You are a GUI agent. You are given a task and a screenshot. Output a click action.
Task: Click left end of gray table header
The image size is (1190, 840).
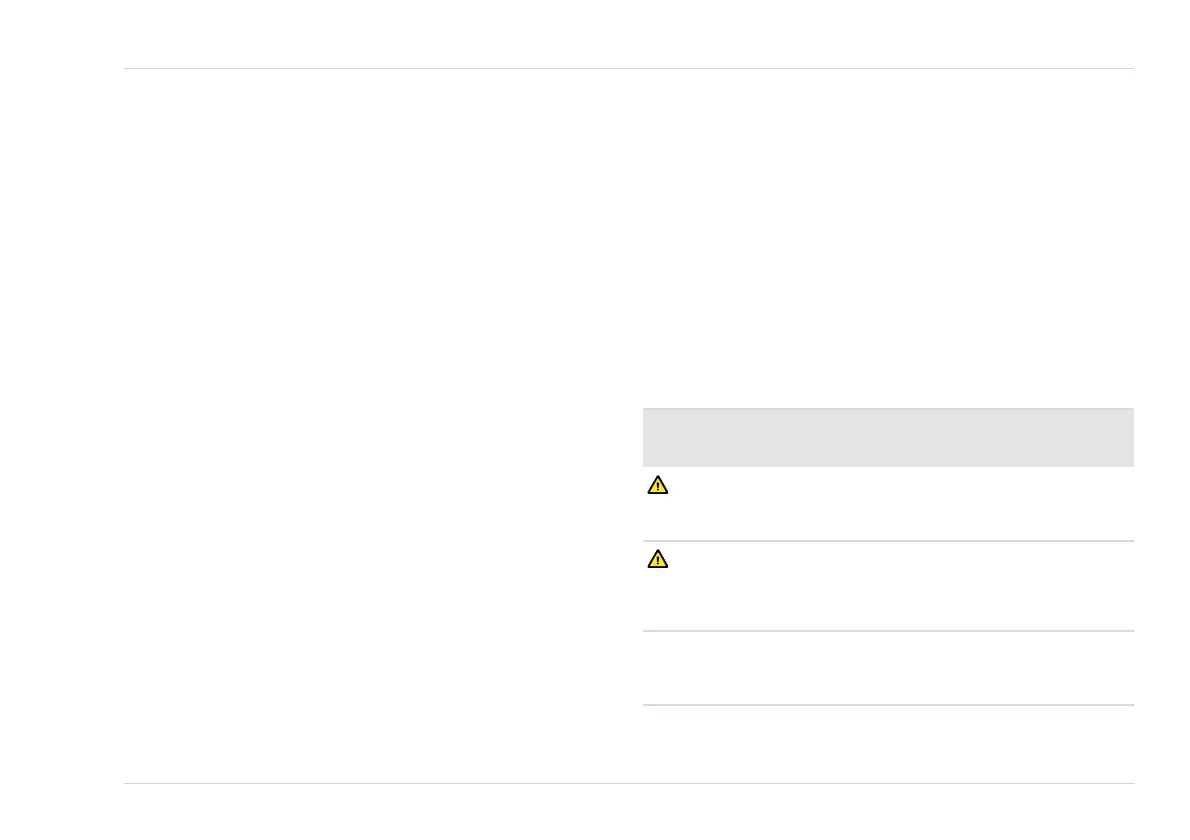click(x=656, y=437)
